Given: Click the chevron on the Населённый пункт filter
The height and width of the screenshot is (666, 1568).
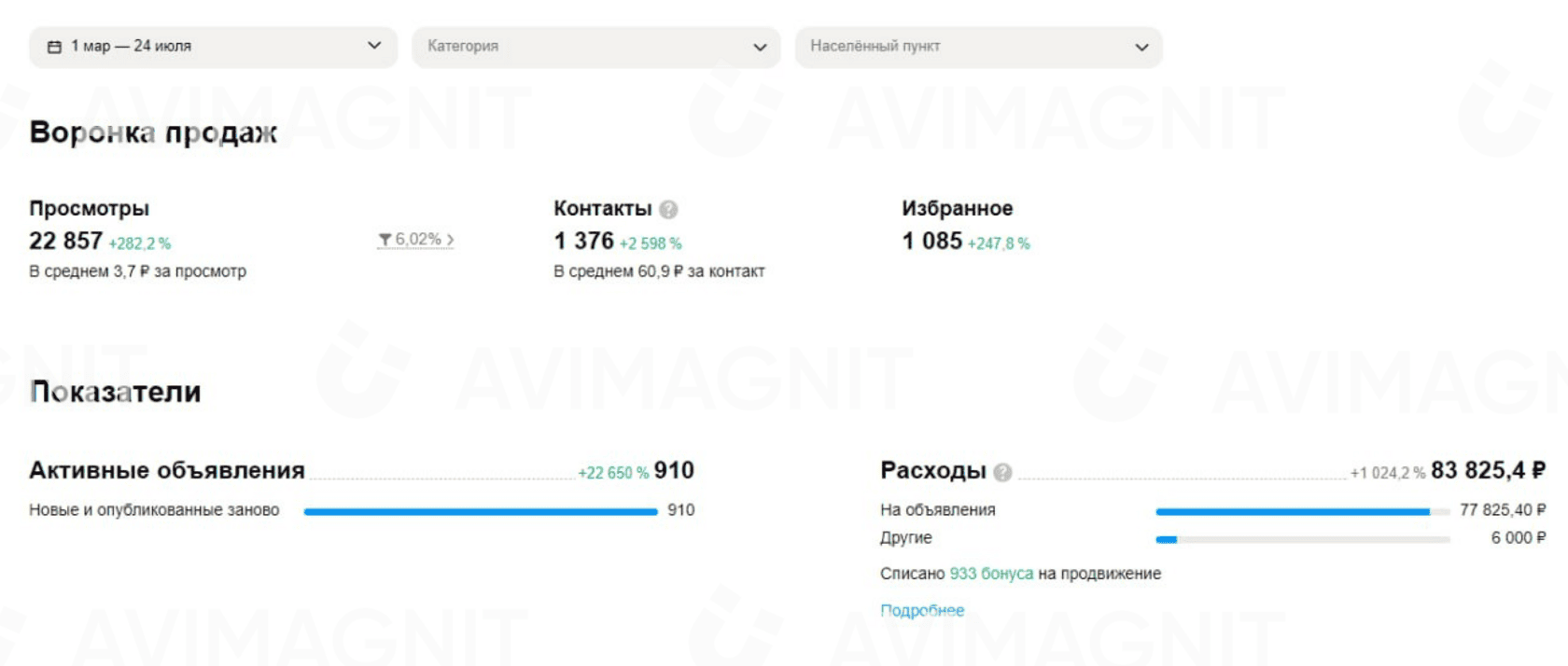Looking at the screenshot, I should [x=1140, y=47].
